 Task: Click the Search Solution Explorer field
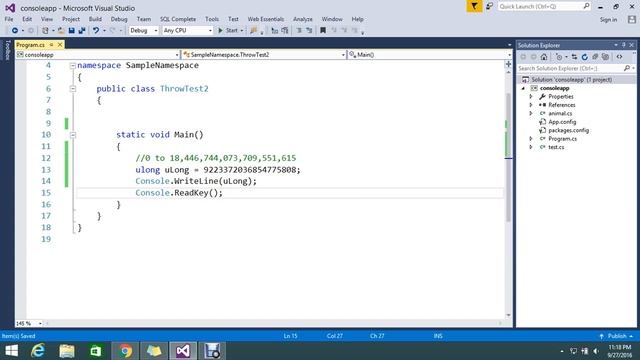[576, 69]
